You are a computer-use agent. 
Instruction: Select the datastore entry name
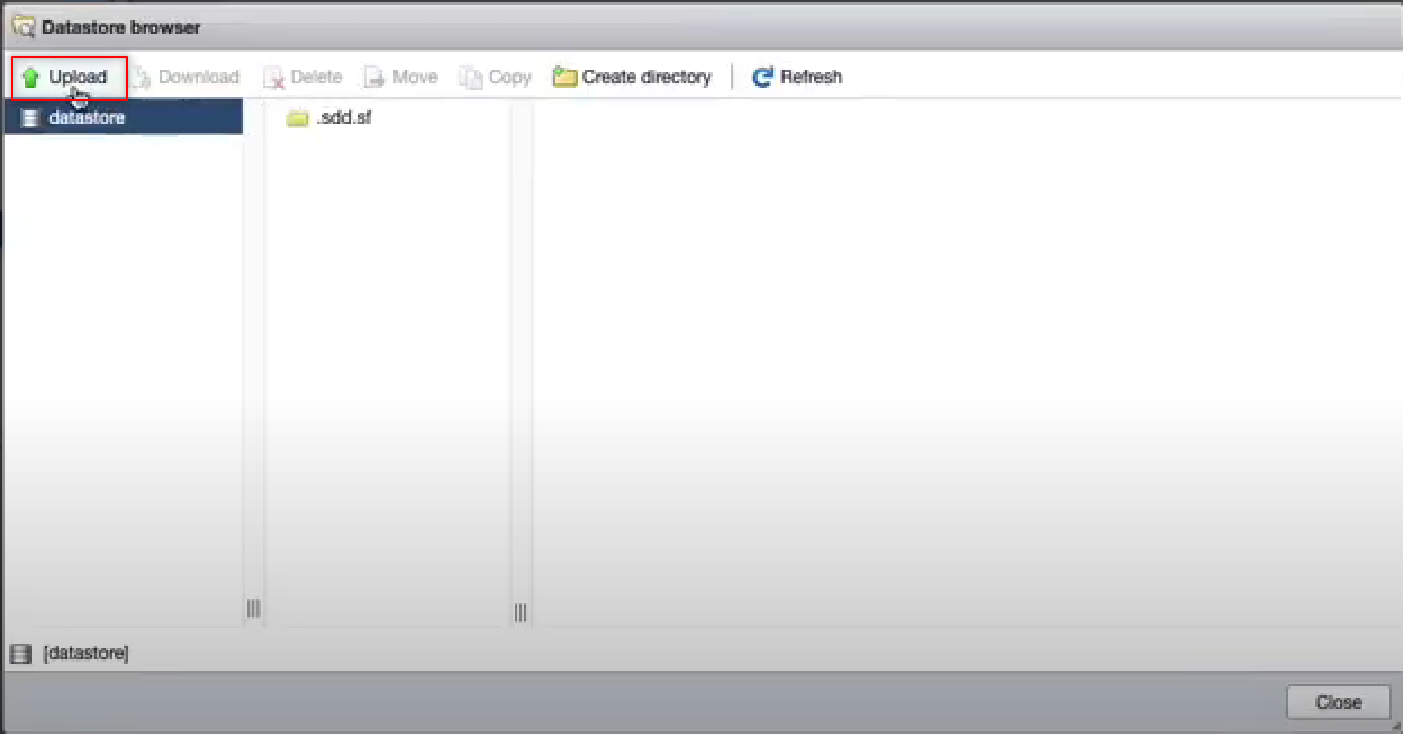tap(87, 118)
